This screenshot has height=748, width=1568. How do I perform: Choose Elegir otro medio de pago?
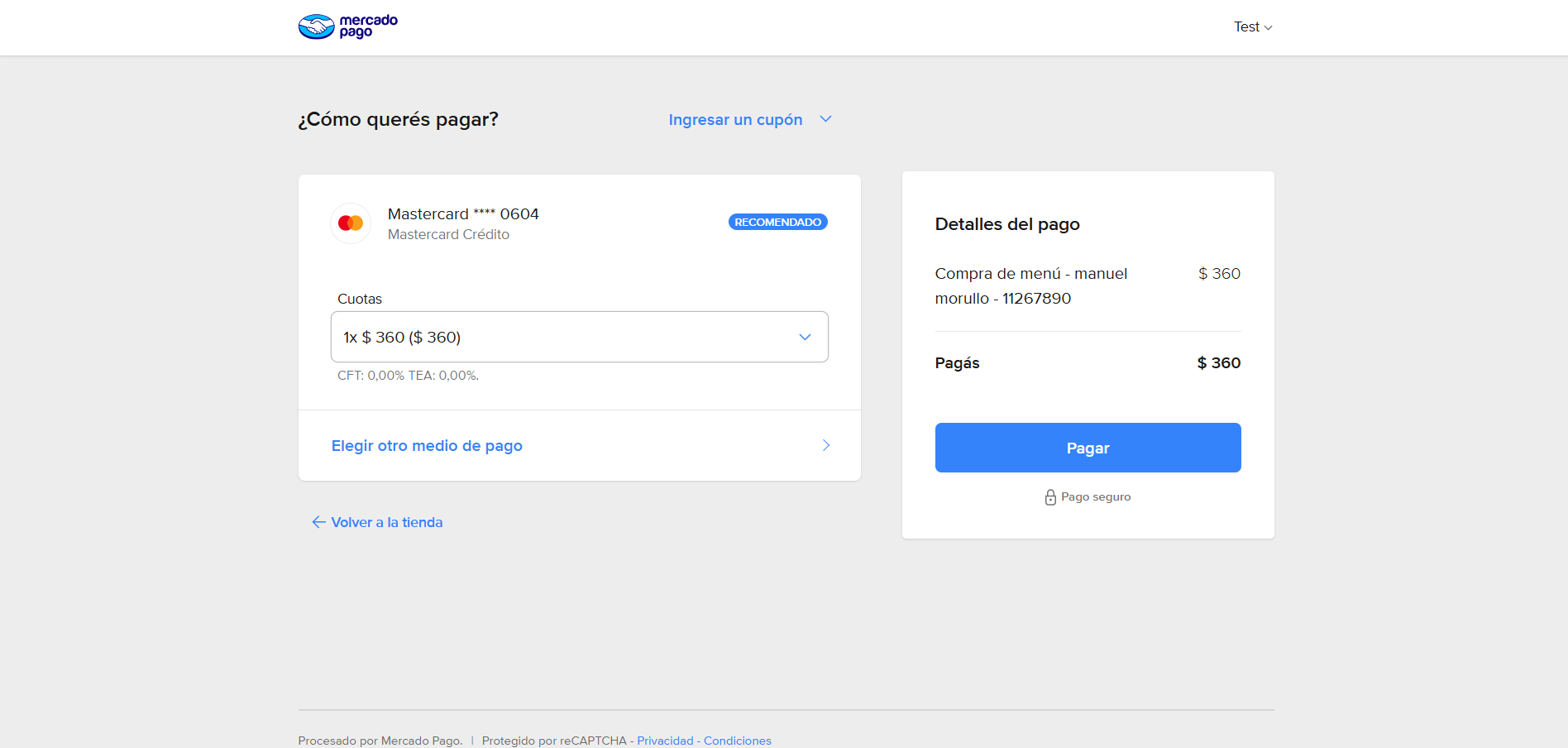[x=427, y=446]
